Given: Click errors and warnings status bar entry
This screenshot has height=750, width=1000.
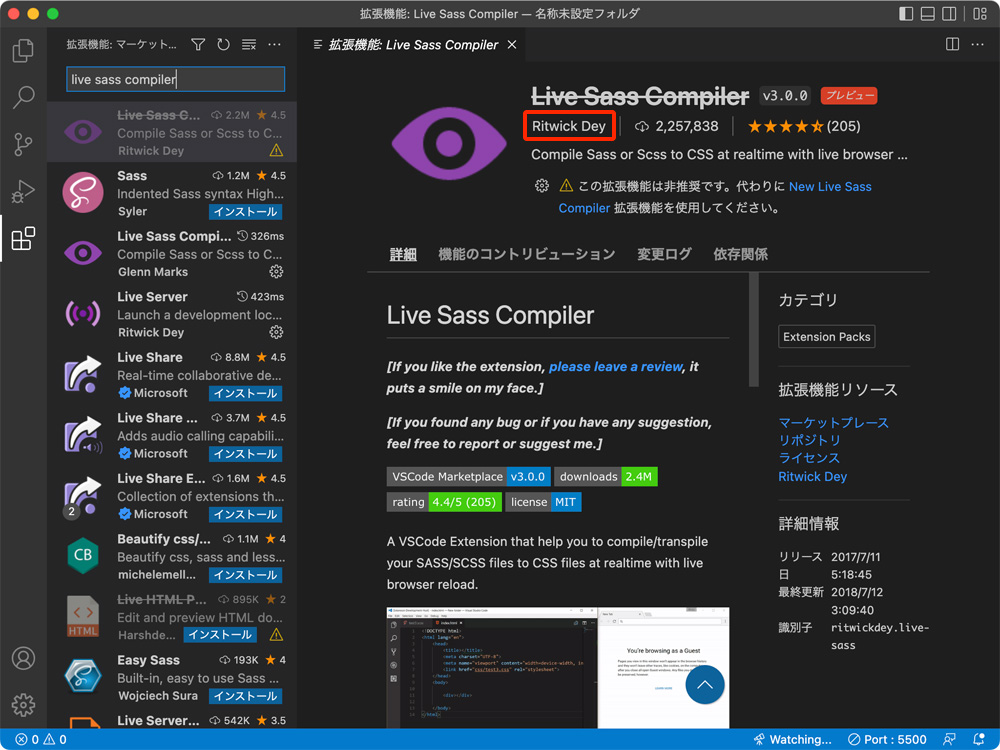Looking at the screenshot, I should point(41,739).
